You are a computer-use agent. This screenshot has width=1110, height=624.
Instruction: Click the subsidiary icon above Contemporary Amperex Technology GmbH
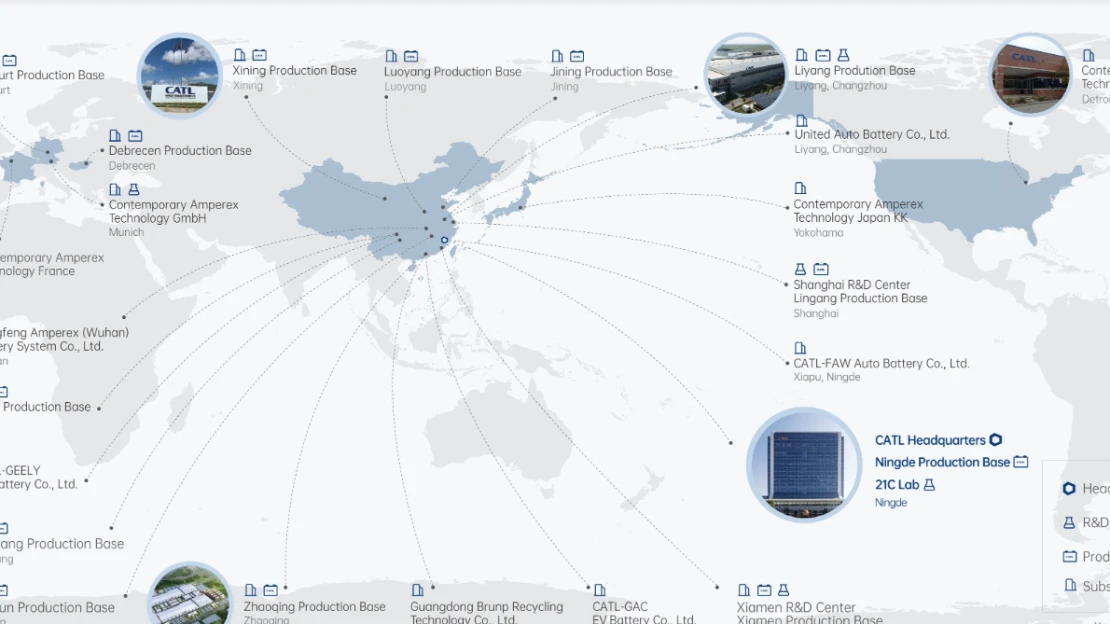coord(115,190)
